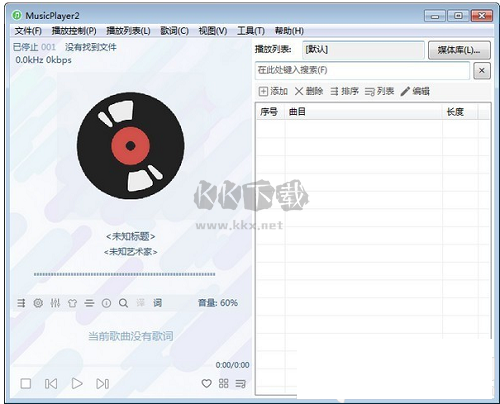Open 视图(V) menu
This screenshot has height=404, width=500.
tap(213, 31)
